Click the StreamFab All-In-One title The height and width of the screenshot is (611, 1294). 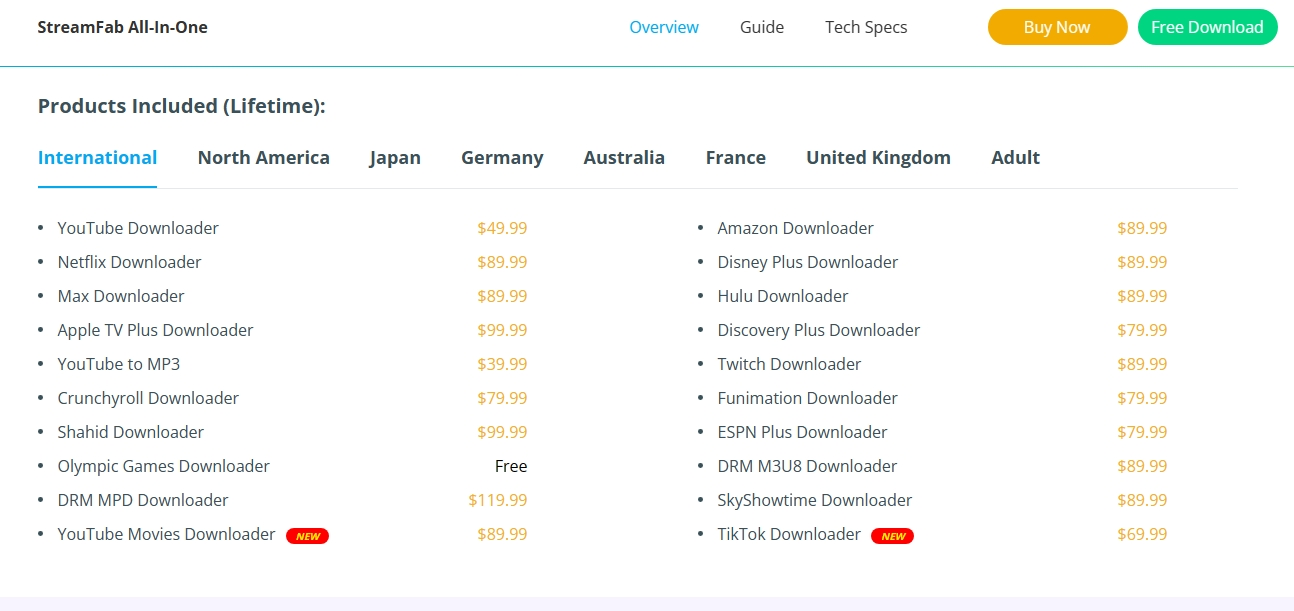(122, 27)
